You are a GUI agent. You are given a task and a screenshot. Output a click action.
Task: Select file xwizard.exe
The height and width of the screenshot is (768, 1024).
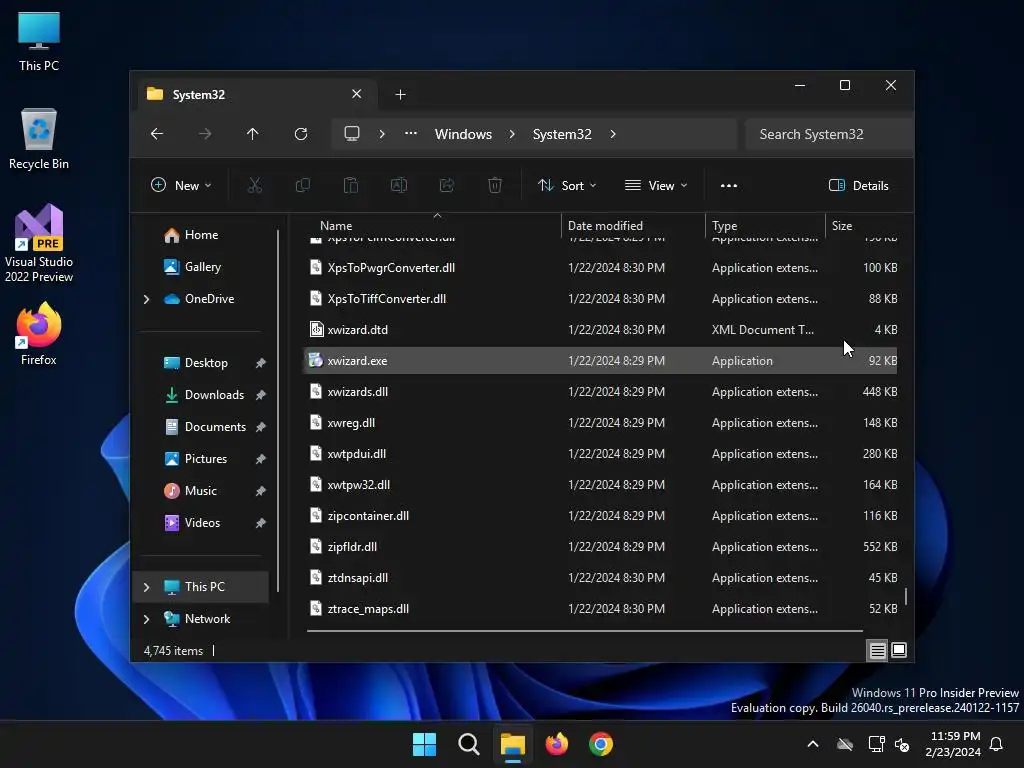600,360
